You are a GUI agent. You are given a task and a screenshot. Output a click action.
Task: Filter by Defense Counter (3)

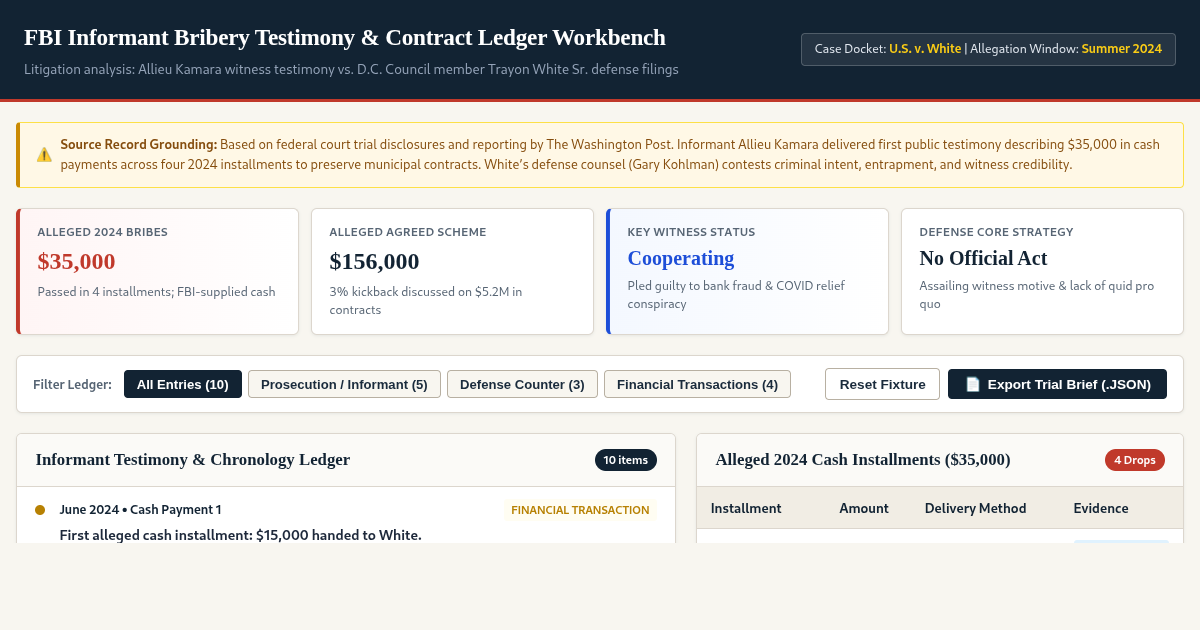[522, 384]
